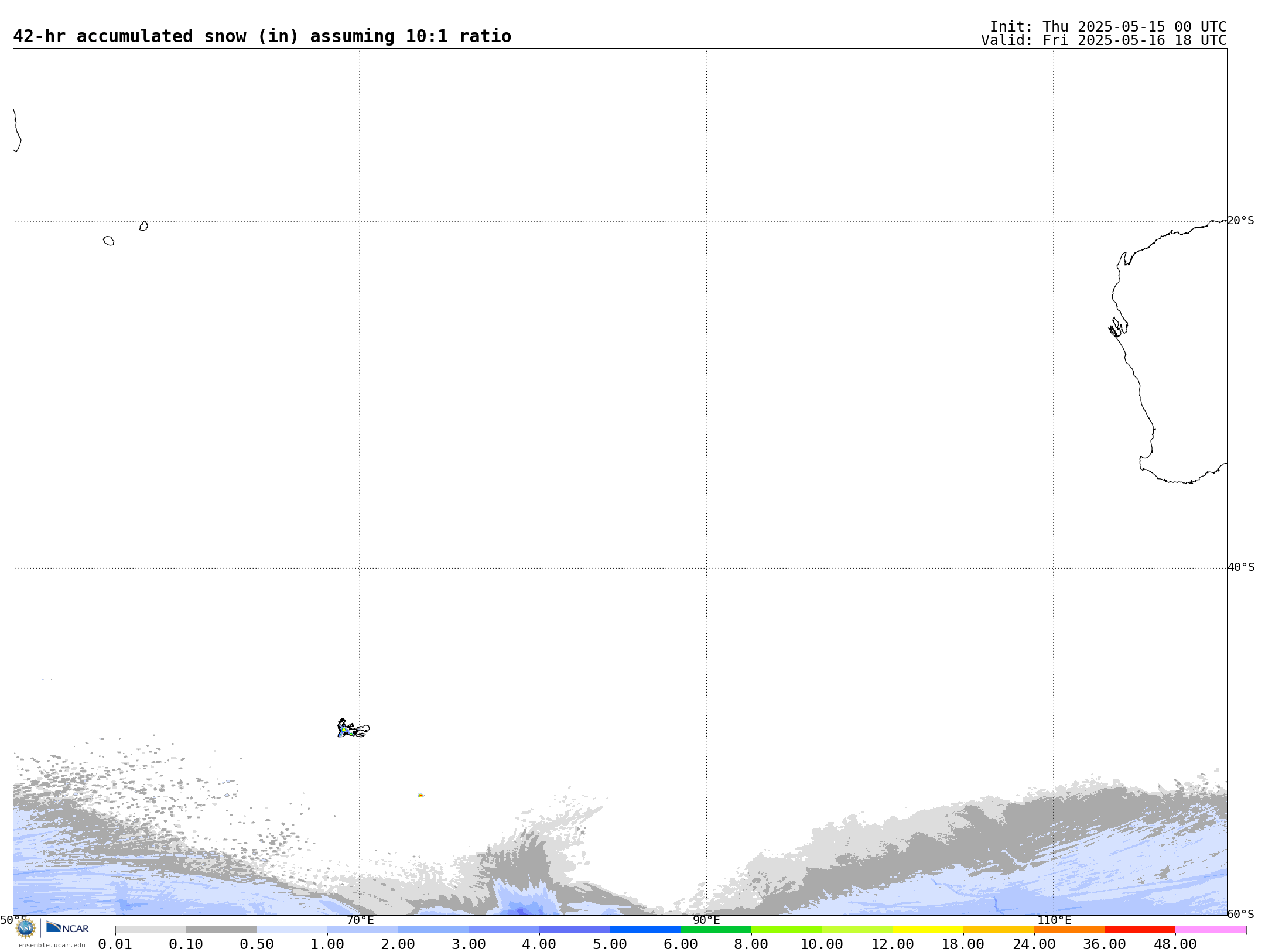Choose the green 6.00–8.00 legend swatch
Screen dimensions: 1265x952
pos(716,930)
